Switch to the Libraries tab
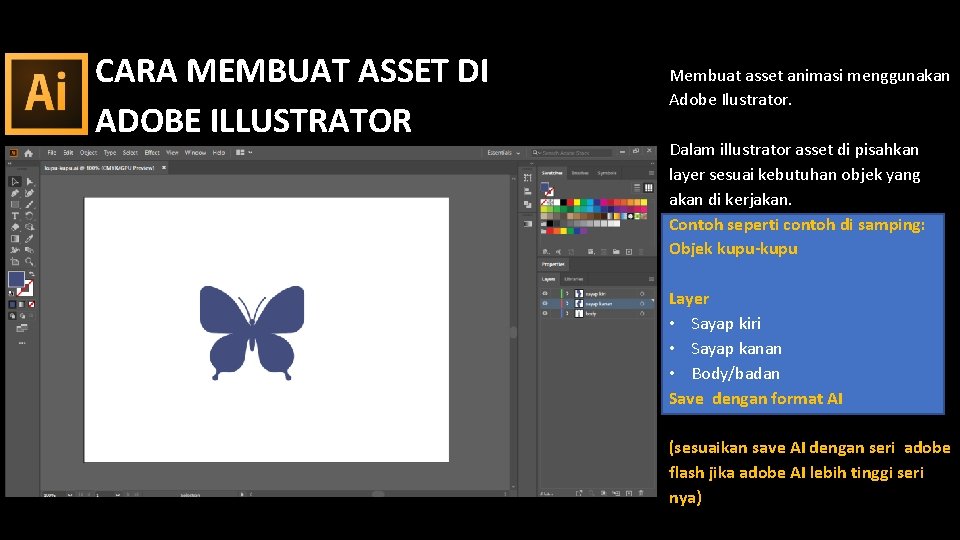 pyautogui.click(x=574, y=279)
